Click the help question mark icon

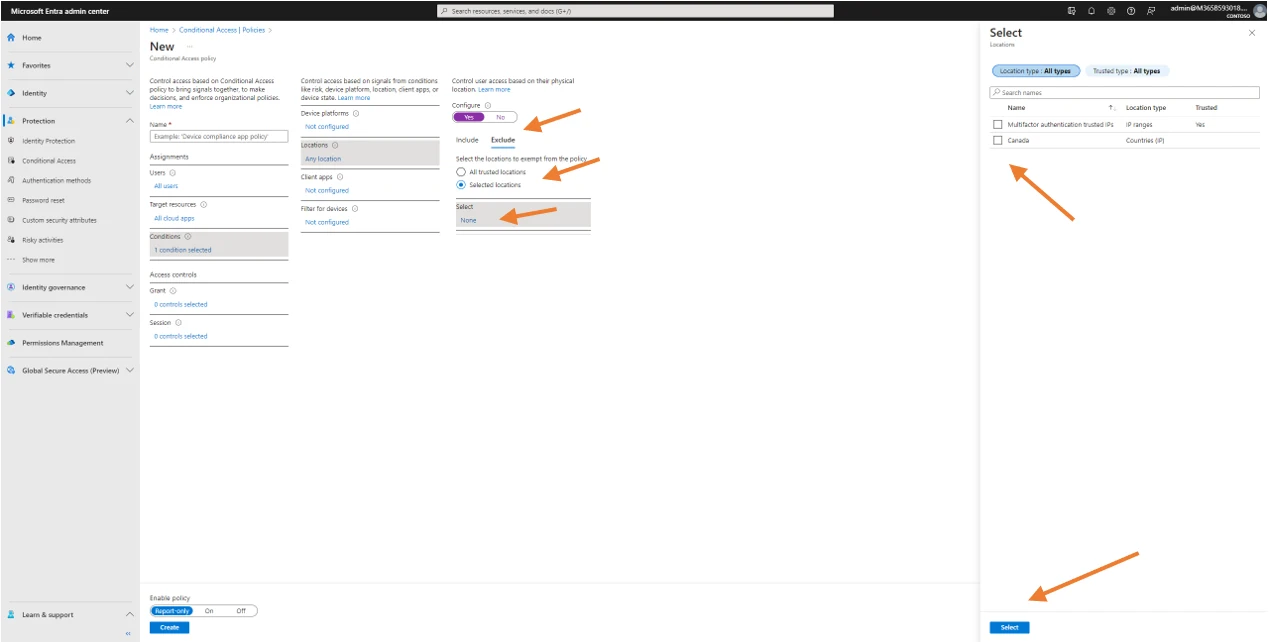point(1131,11)
